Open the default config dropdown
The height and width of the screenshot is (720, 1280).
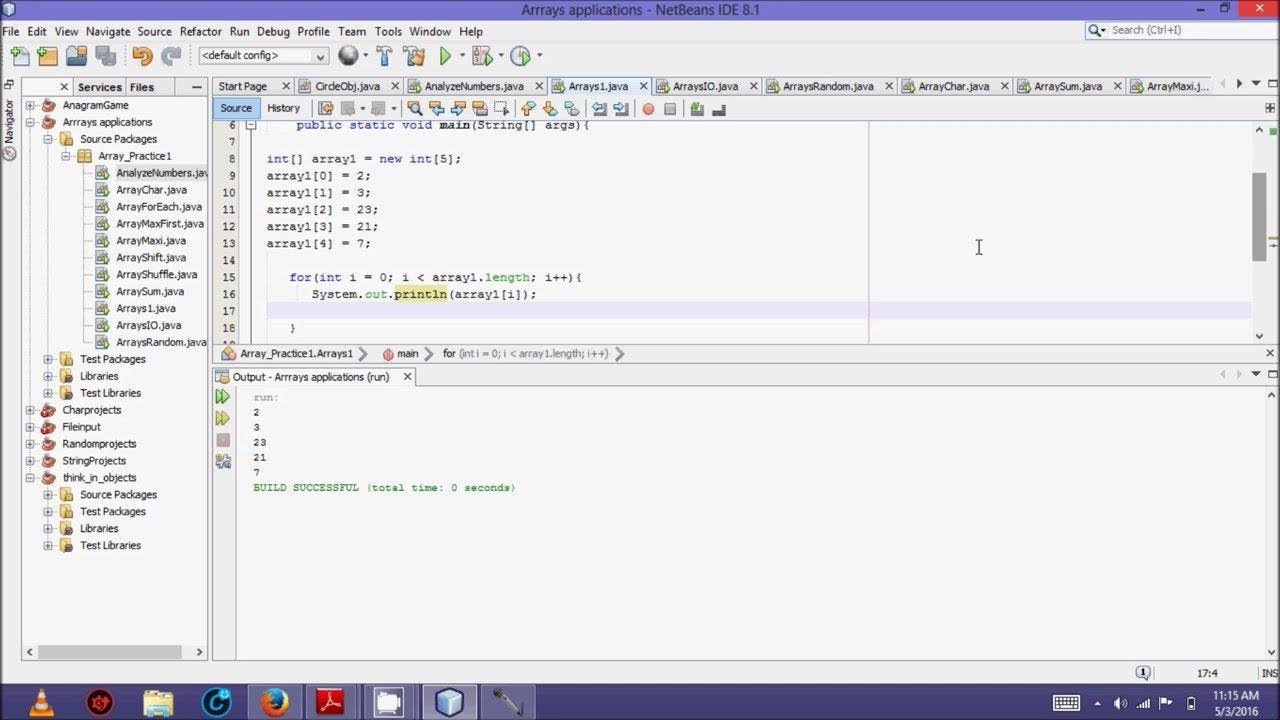pos(264,56)
